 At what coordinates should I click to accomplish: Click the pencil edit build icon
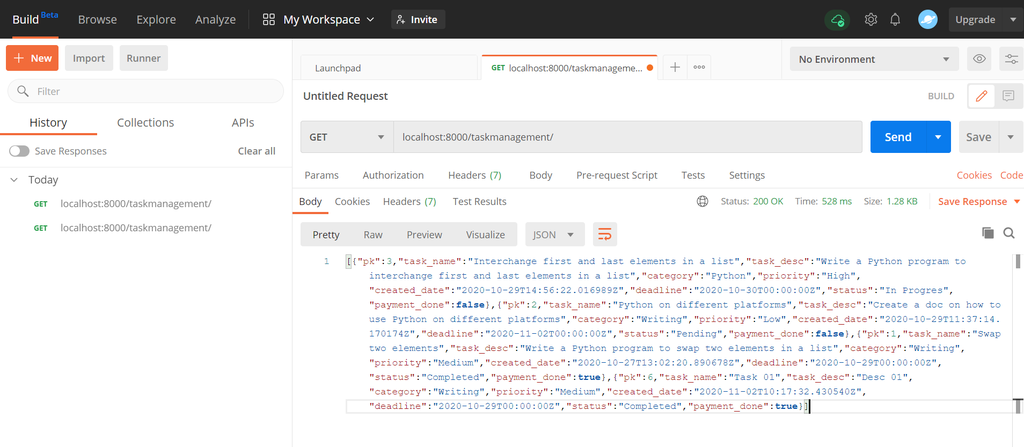pos(981,96)
